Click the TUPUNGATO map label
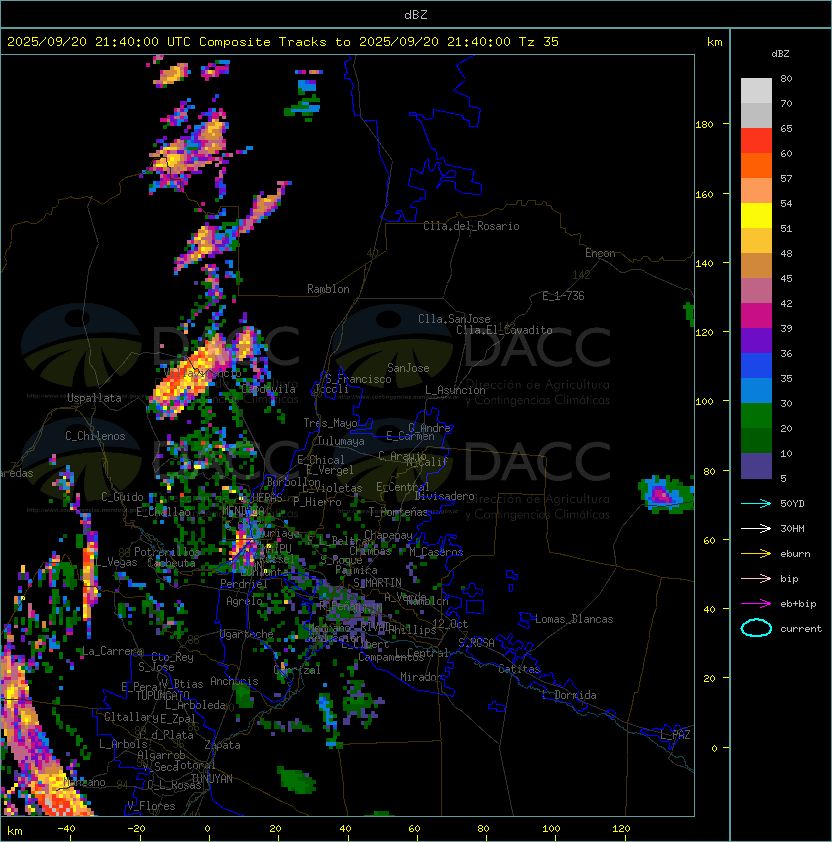 coord(162,695)
